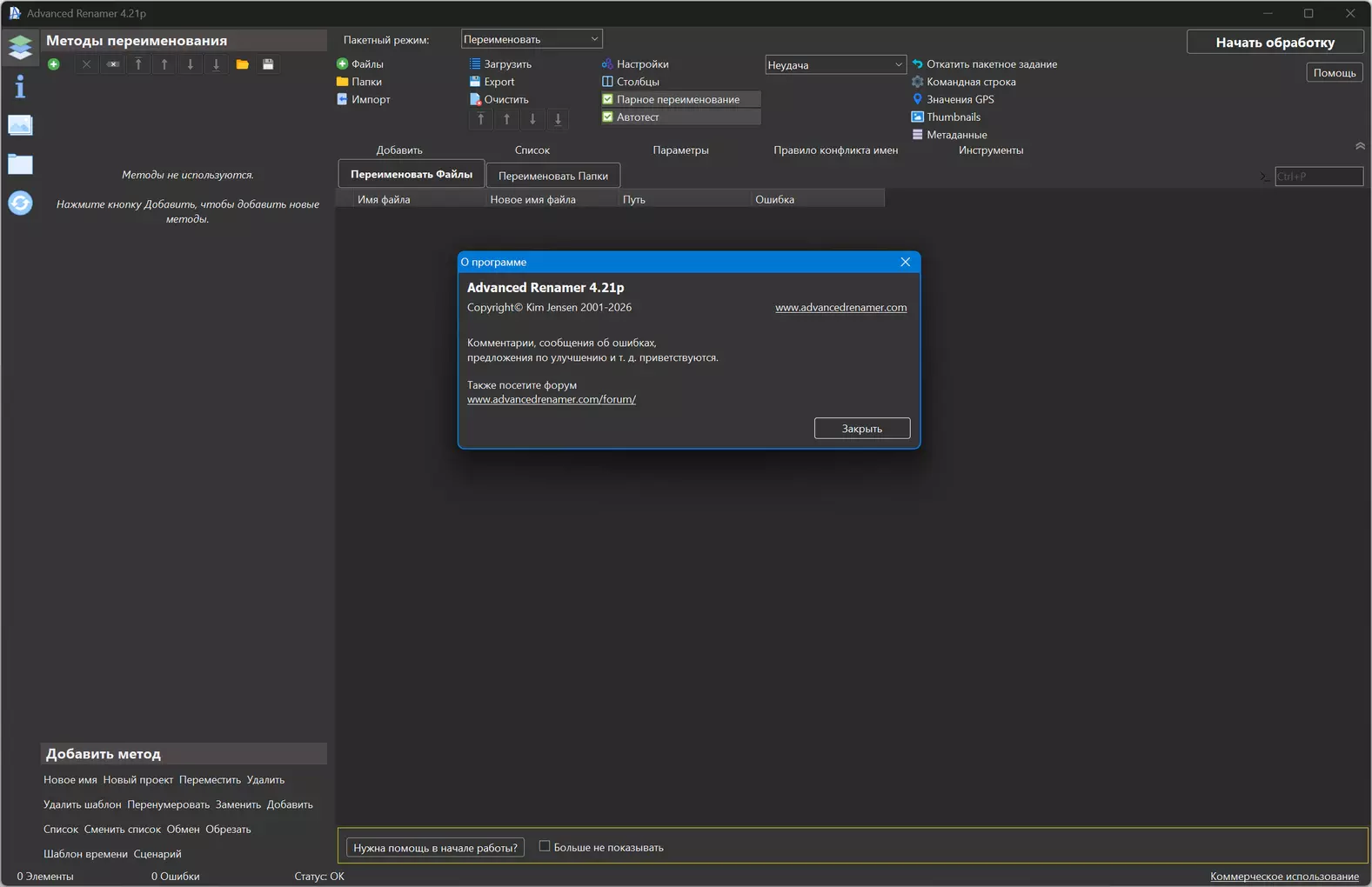Move list item up one below Очистить
Viewport: 1372px width, 887px height.
pos(507,119)
